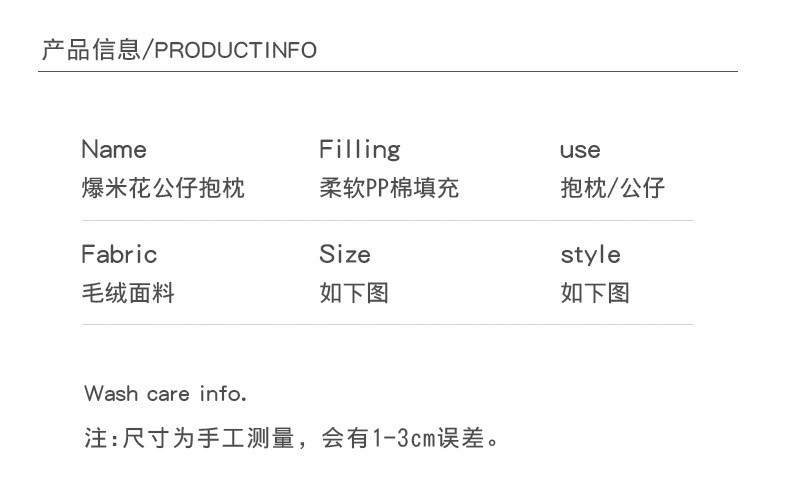Screen dimensions: 790x484
Task: Click the Size field label
Action: pos(345,255)
